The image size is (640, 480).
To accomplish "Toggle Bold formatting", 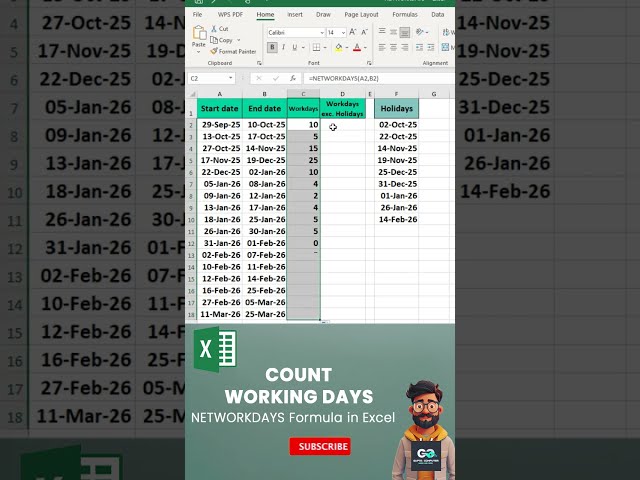I will click(272, 47).
